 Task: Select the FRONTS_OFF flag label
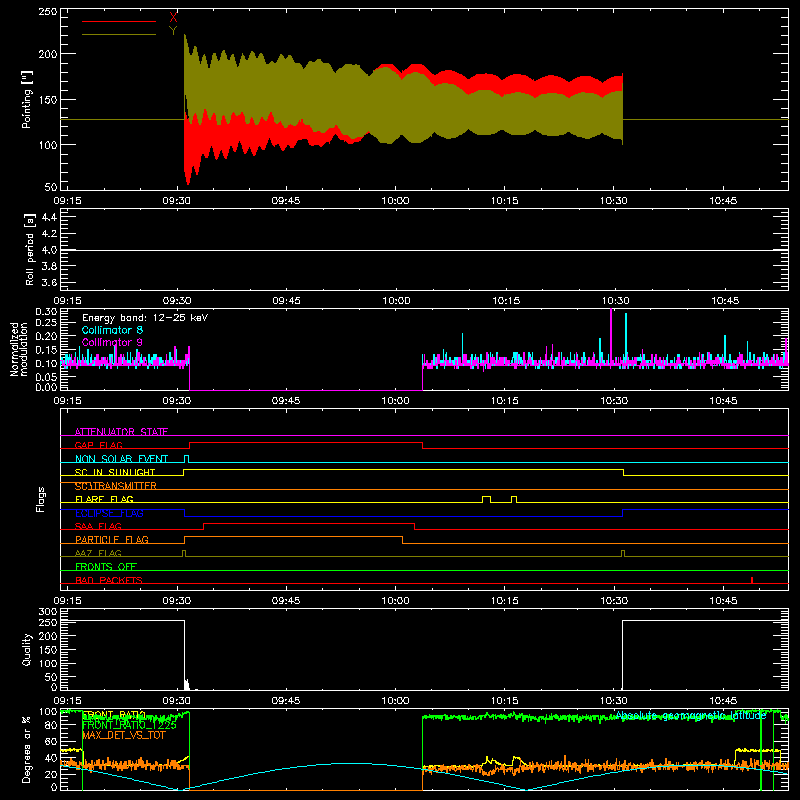tap(106, 566)
